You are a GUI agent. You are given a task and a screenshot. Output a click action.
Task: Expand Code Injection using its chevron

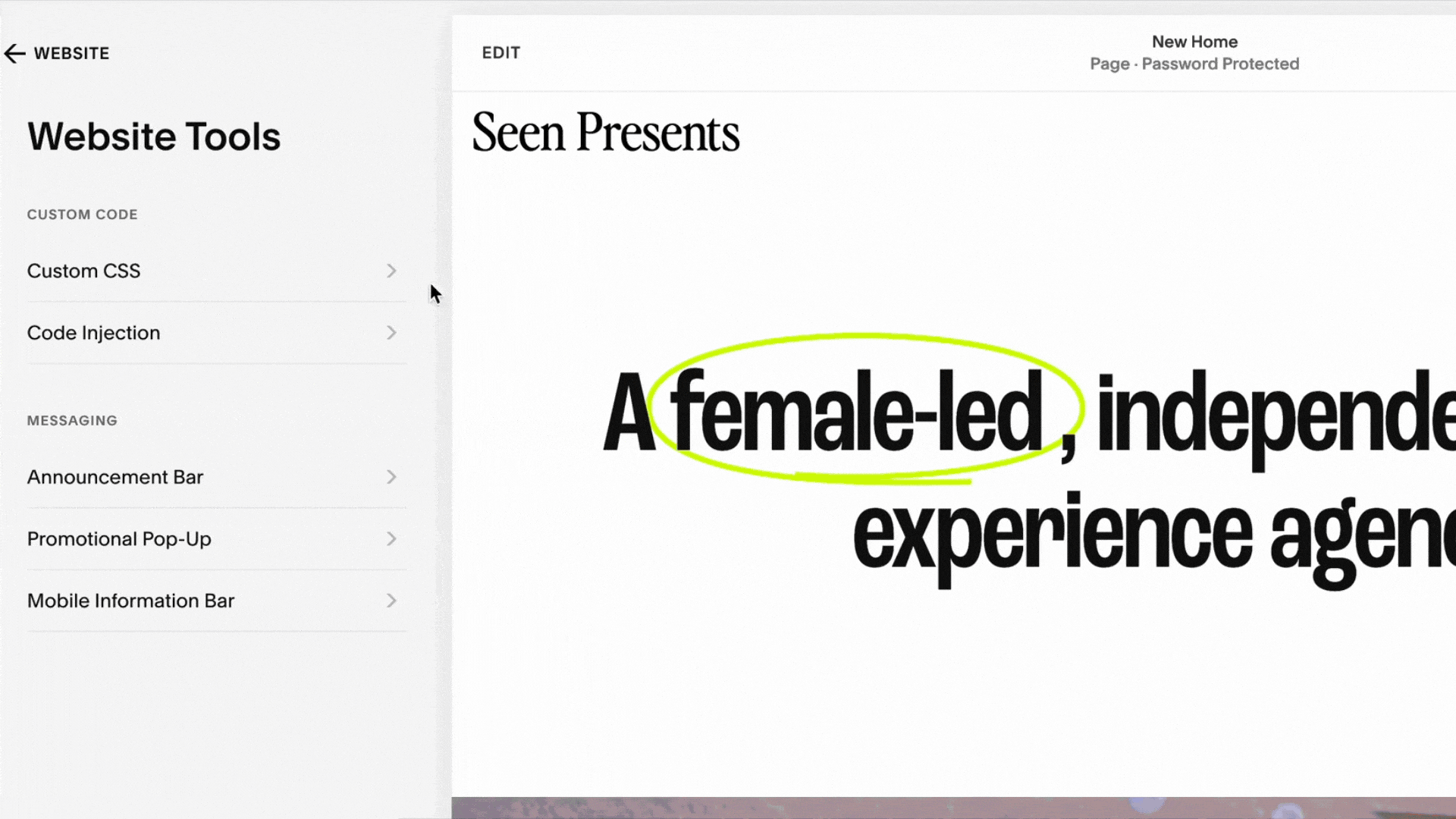click(x=391, y=333)
